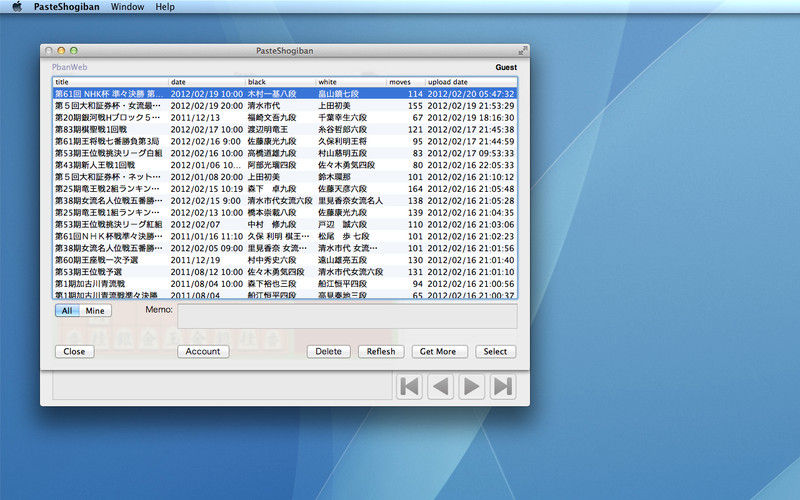Select the row 第25期竜王戦2組ランキン
This screenshot has height=500, width=800.
pos(285,189)
